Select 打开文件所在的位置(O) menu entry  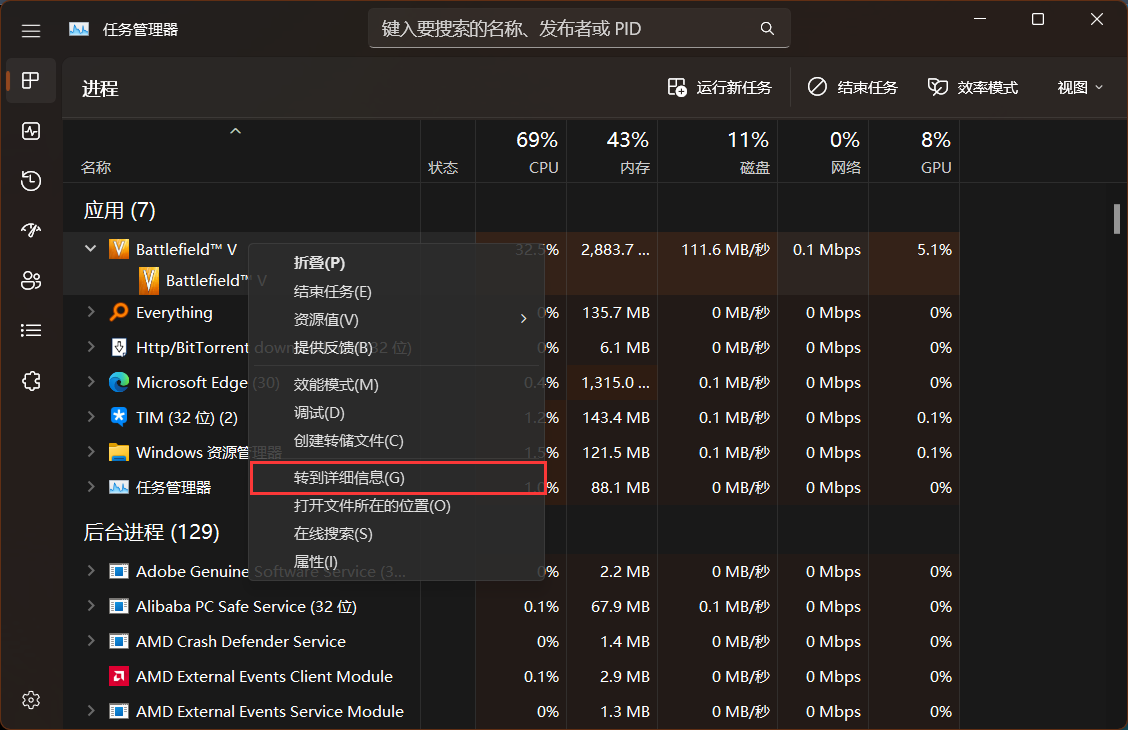397,506
